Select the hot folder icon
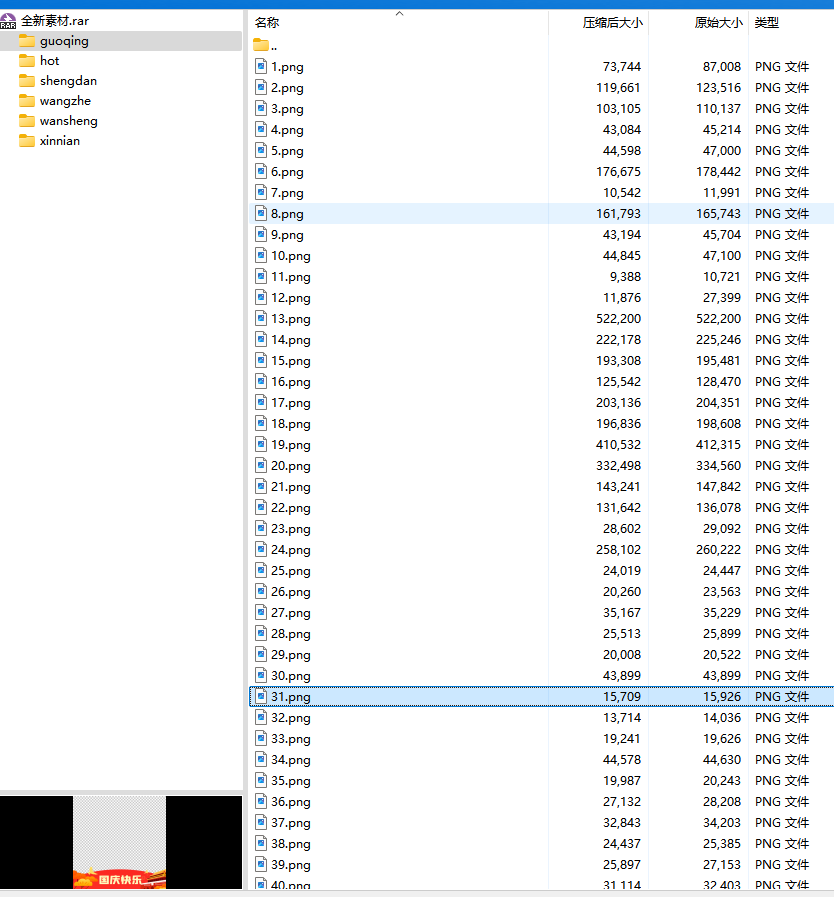The image size is (834, 897). point(27,61)
